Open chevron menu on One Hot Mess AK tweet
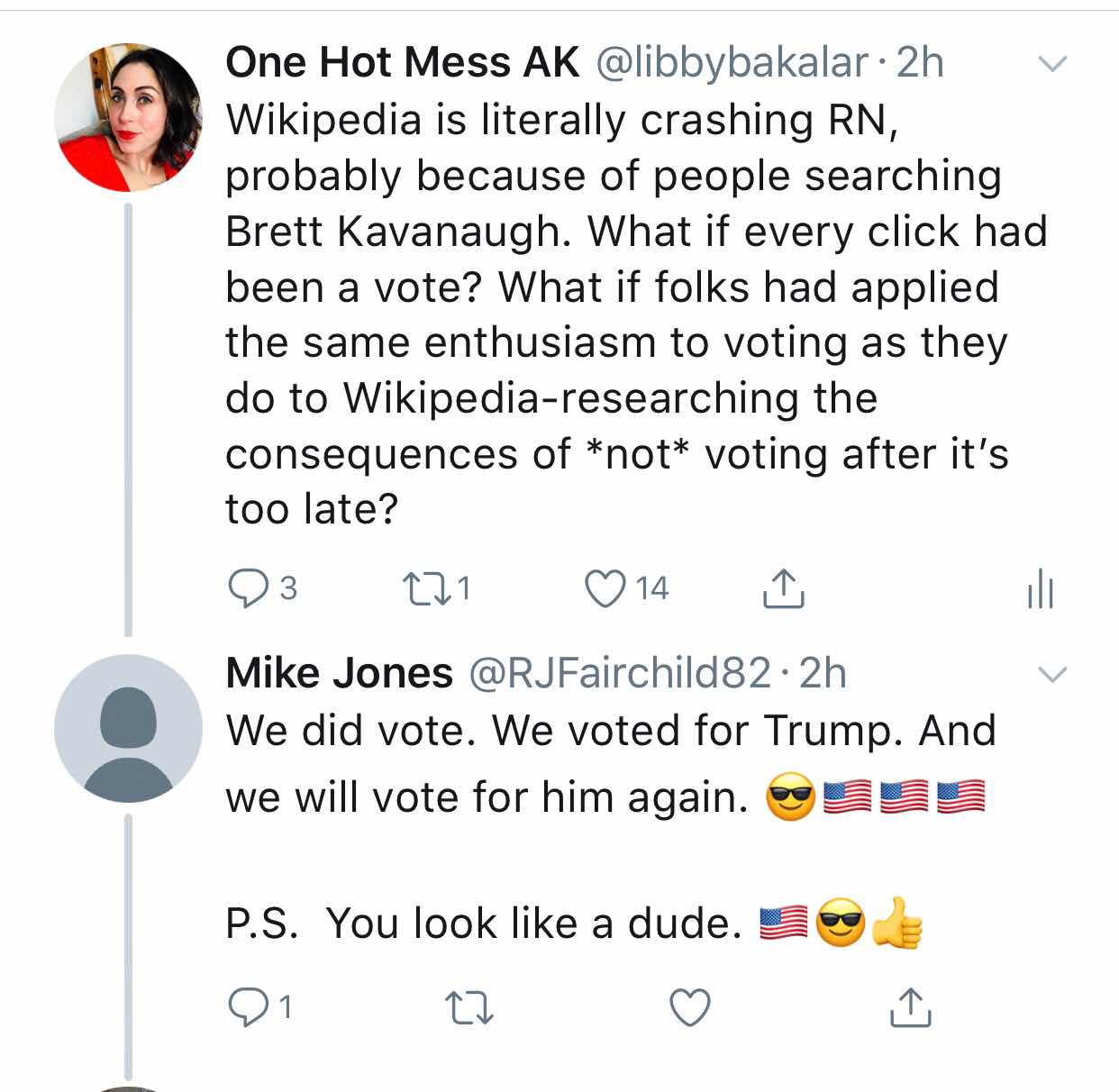Image resolution: width=1119 pixels, height=1092 pixels. 1051,64
